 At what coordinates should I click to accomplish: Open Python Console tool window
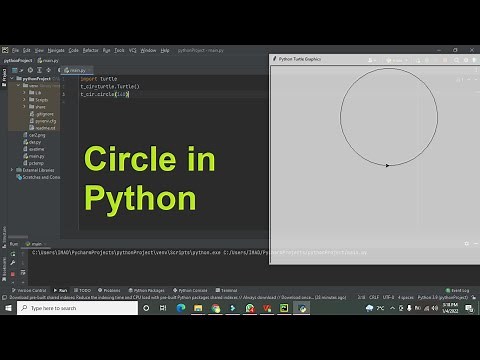click(x=190, y=290)
